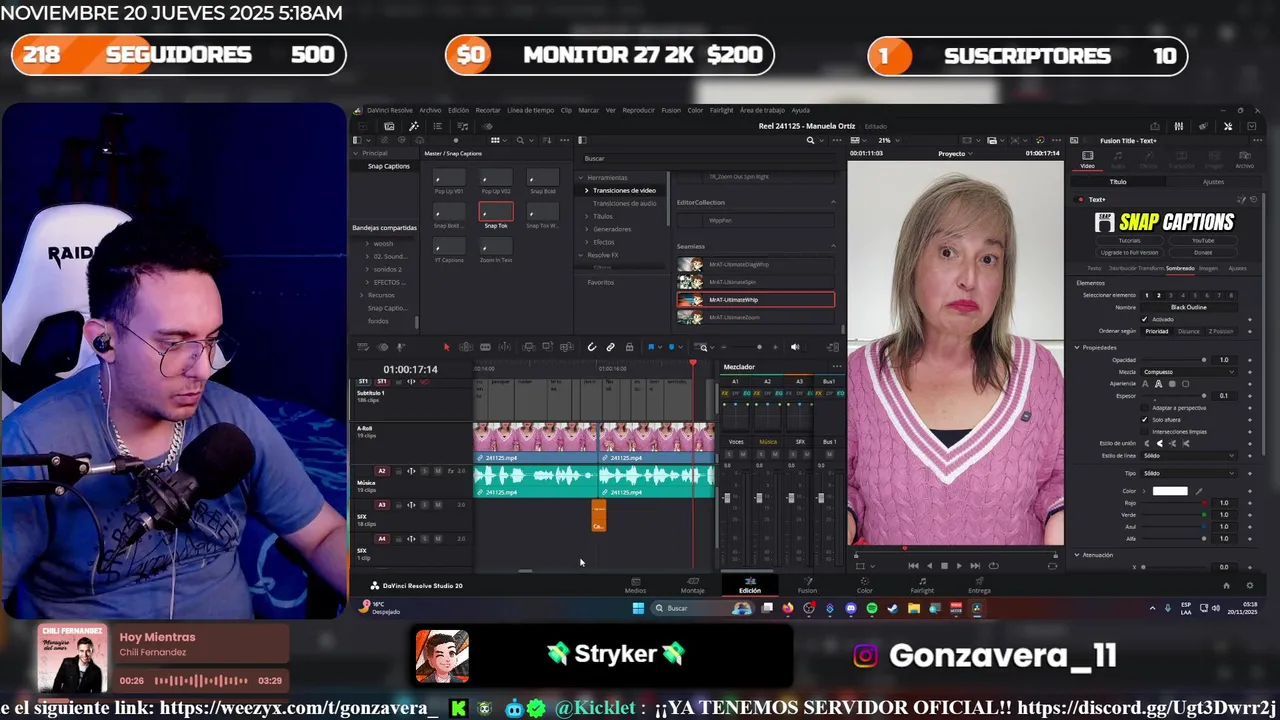Click the white Color swatch in inspector
The width and height of the screenshot is (1280, 720).
pos(1170,491)
